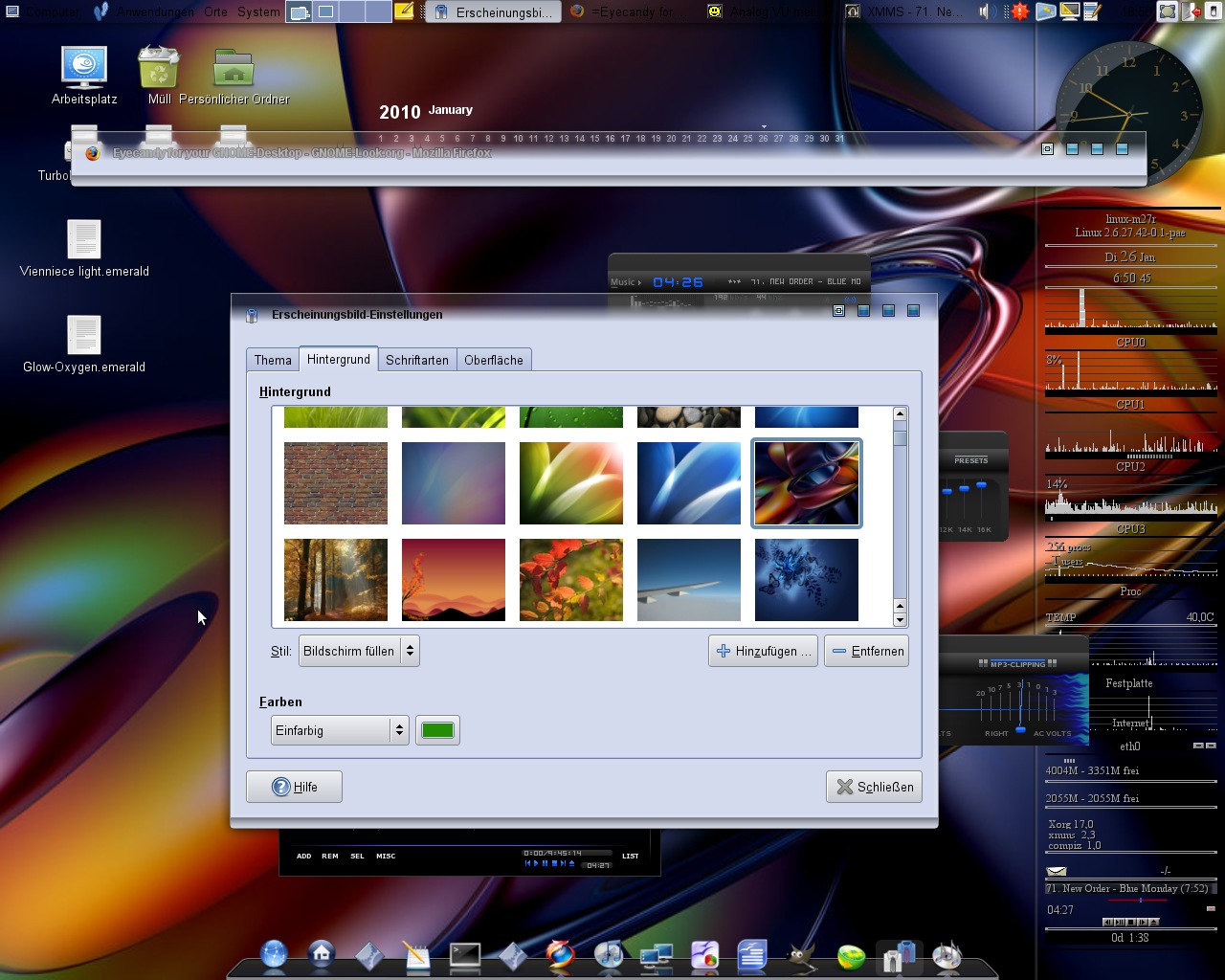Switch to the XMMS taskbar button
The width and height of the screenshot is (1225, 980).
(905, 11)
